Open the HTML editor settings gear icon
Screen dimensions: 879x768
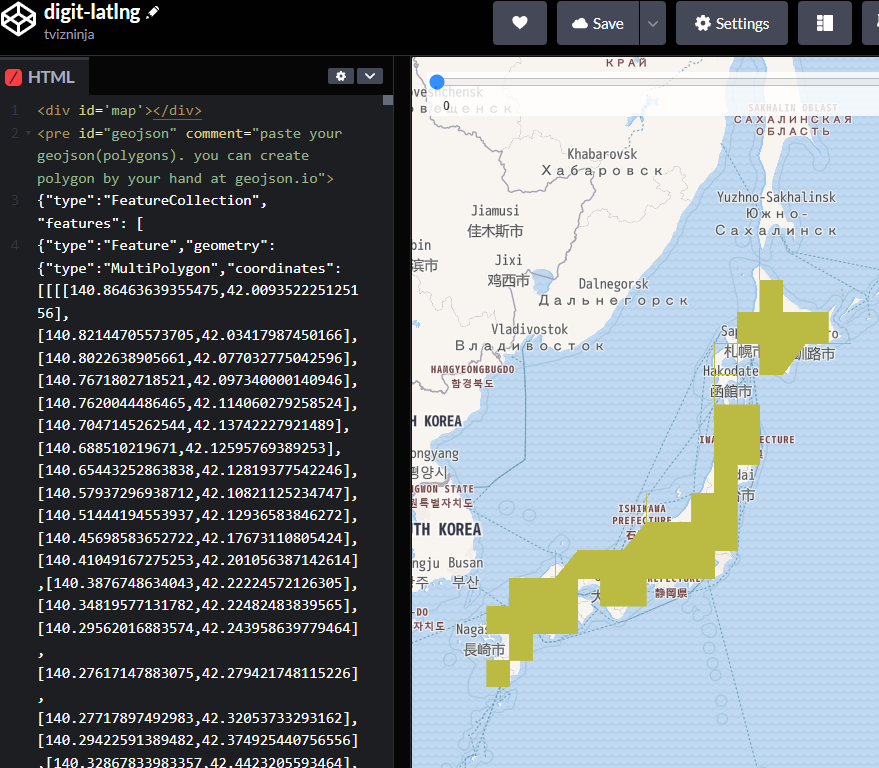coord(340,76)
